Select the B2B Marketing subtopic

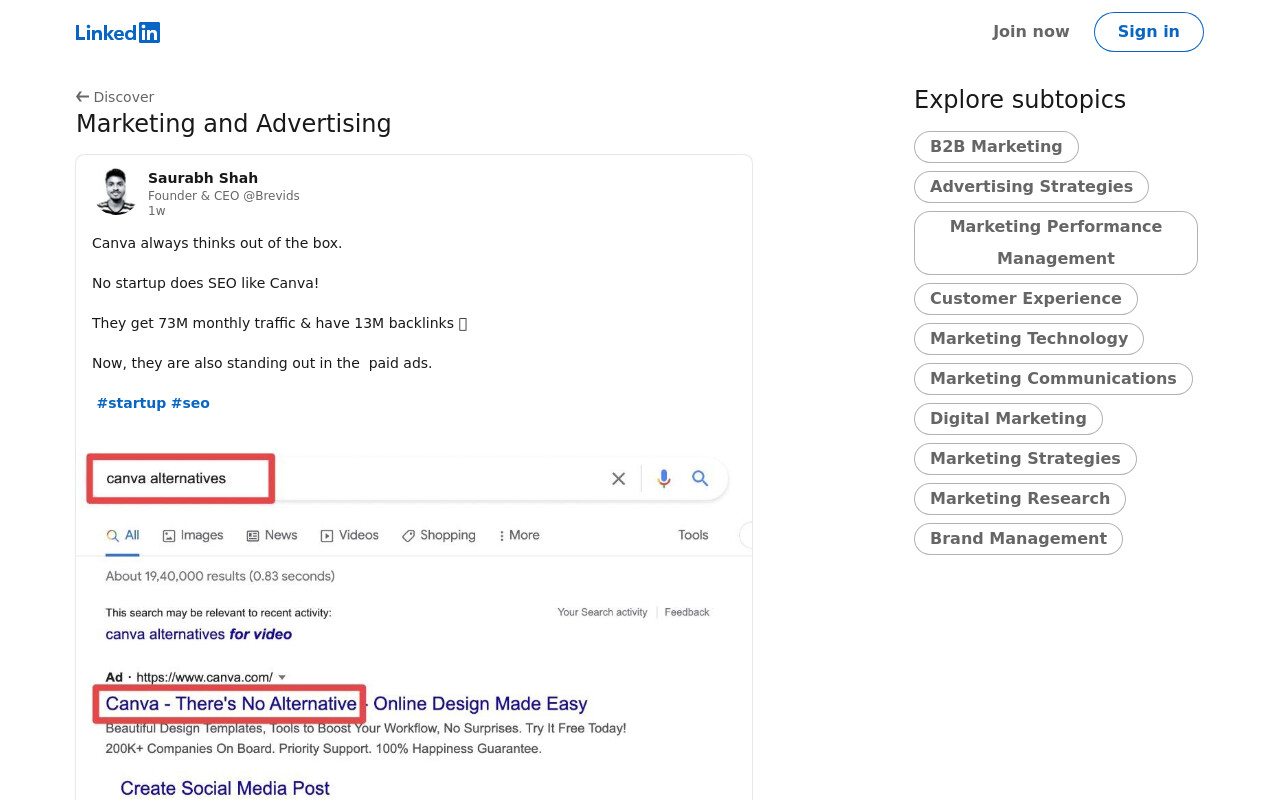996,147
